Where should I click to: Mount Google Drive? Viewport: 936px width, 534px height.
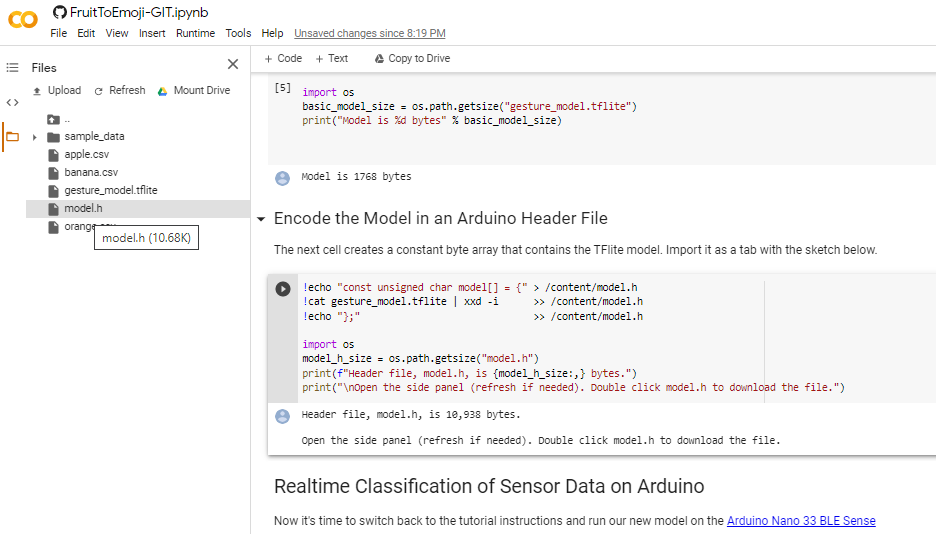click(x=194, y=90)
